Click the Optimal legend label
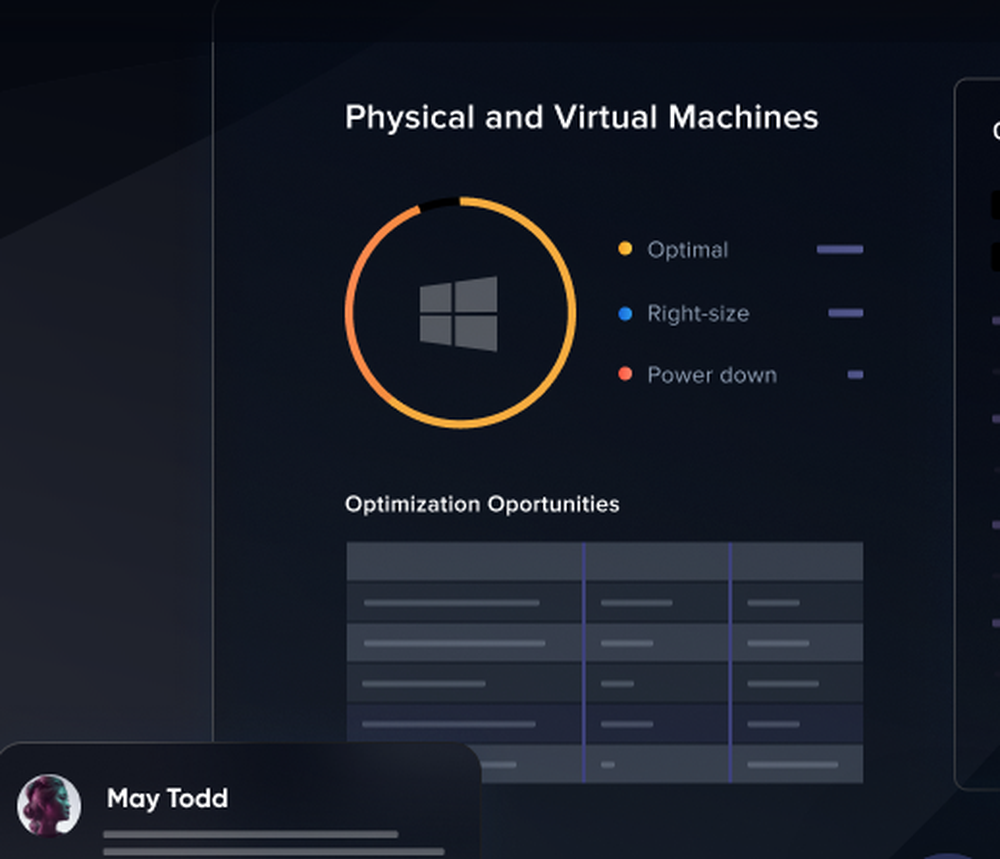1000x859 pixels. 688,250
